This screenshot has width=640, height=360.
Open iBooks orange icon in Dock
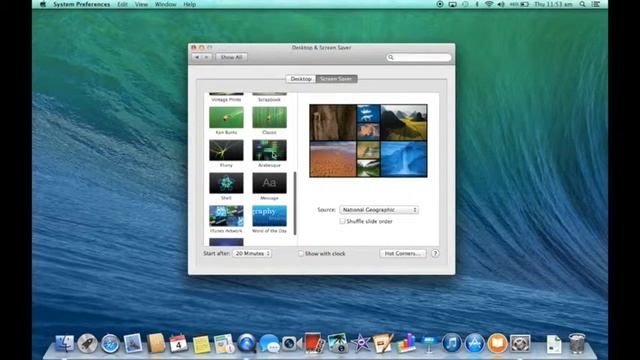pos(497,343)
